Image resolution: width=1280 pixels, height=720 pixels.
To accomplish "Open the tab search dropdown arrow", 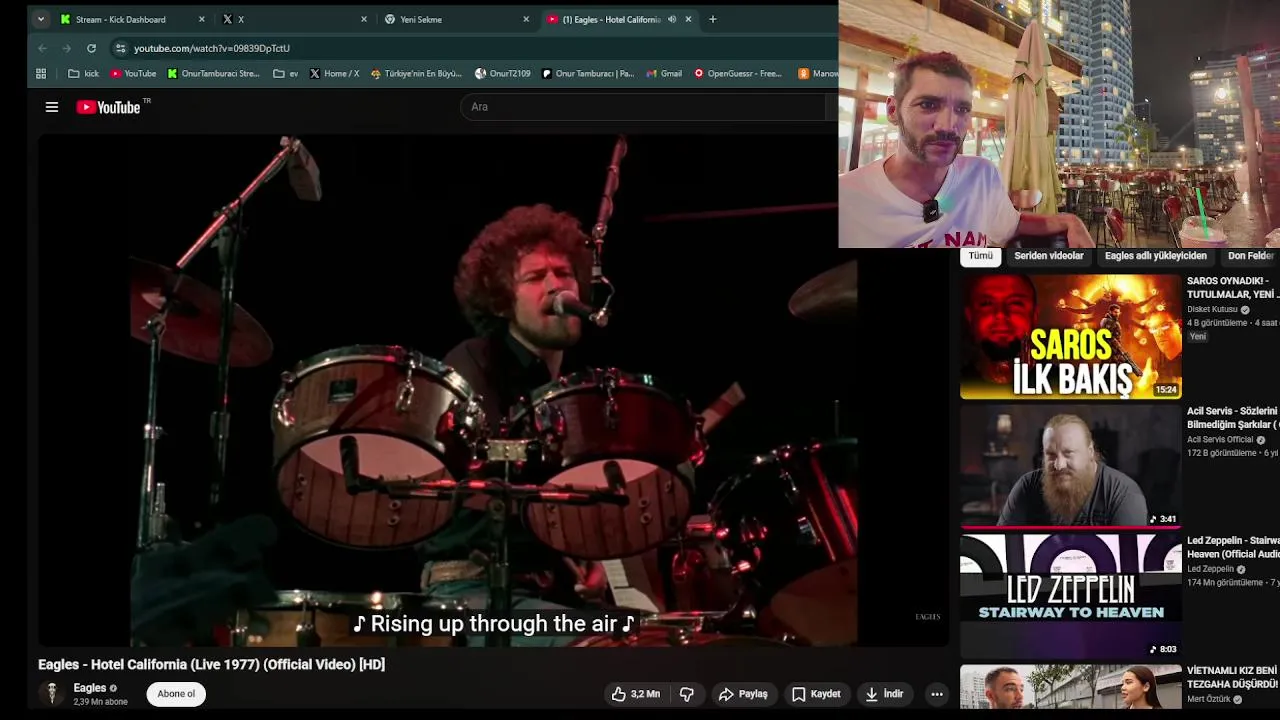I will click(41, 19).
